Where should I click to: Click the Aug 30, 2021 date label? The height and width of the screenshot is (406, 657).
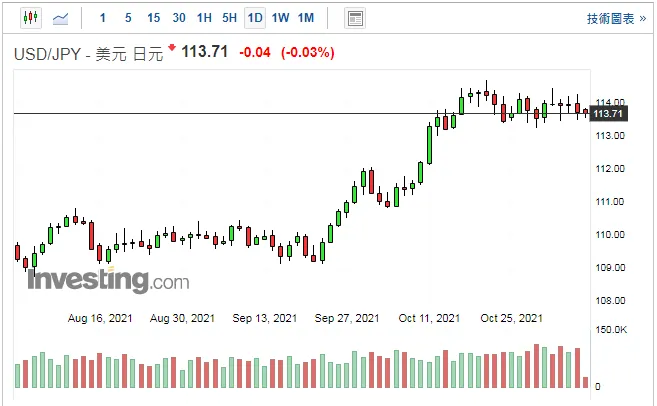coord(182,318)
